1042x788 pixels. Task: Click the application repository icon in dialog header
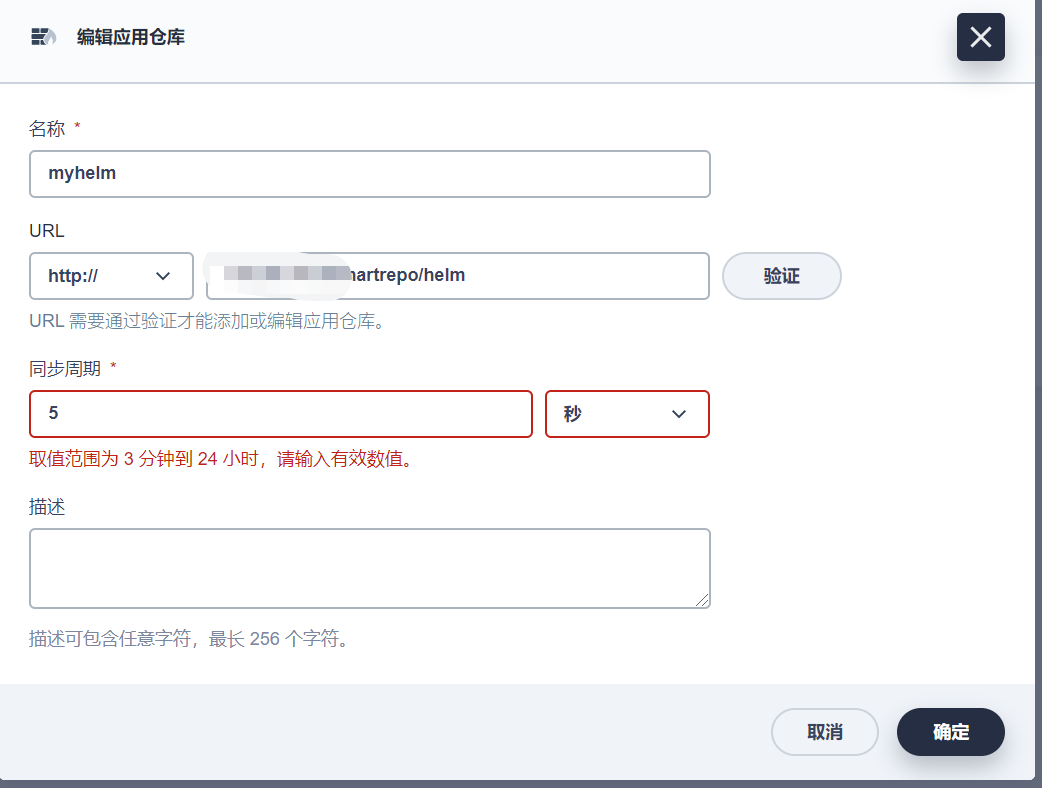tap(41, 36)
